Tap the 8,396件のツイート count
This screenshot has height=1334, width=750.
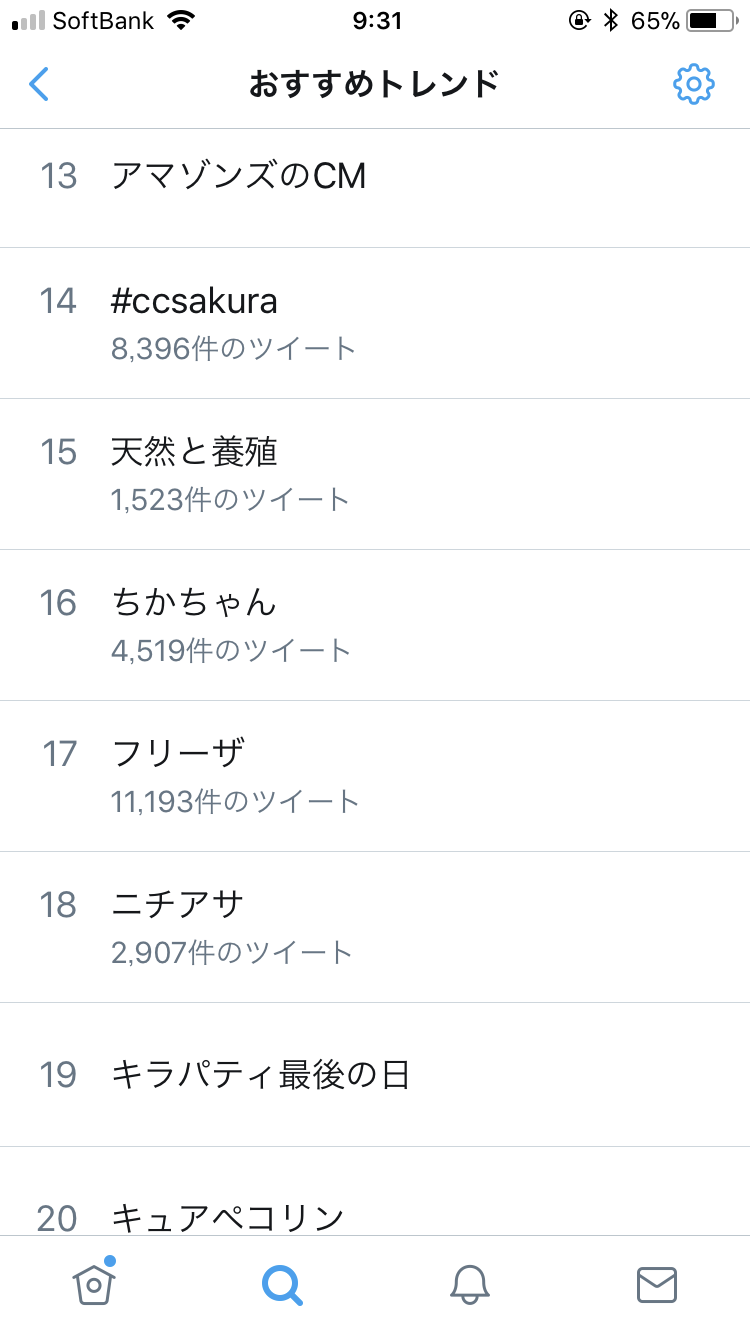234,349
